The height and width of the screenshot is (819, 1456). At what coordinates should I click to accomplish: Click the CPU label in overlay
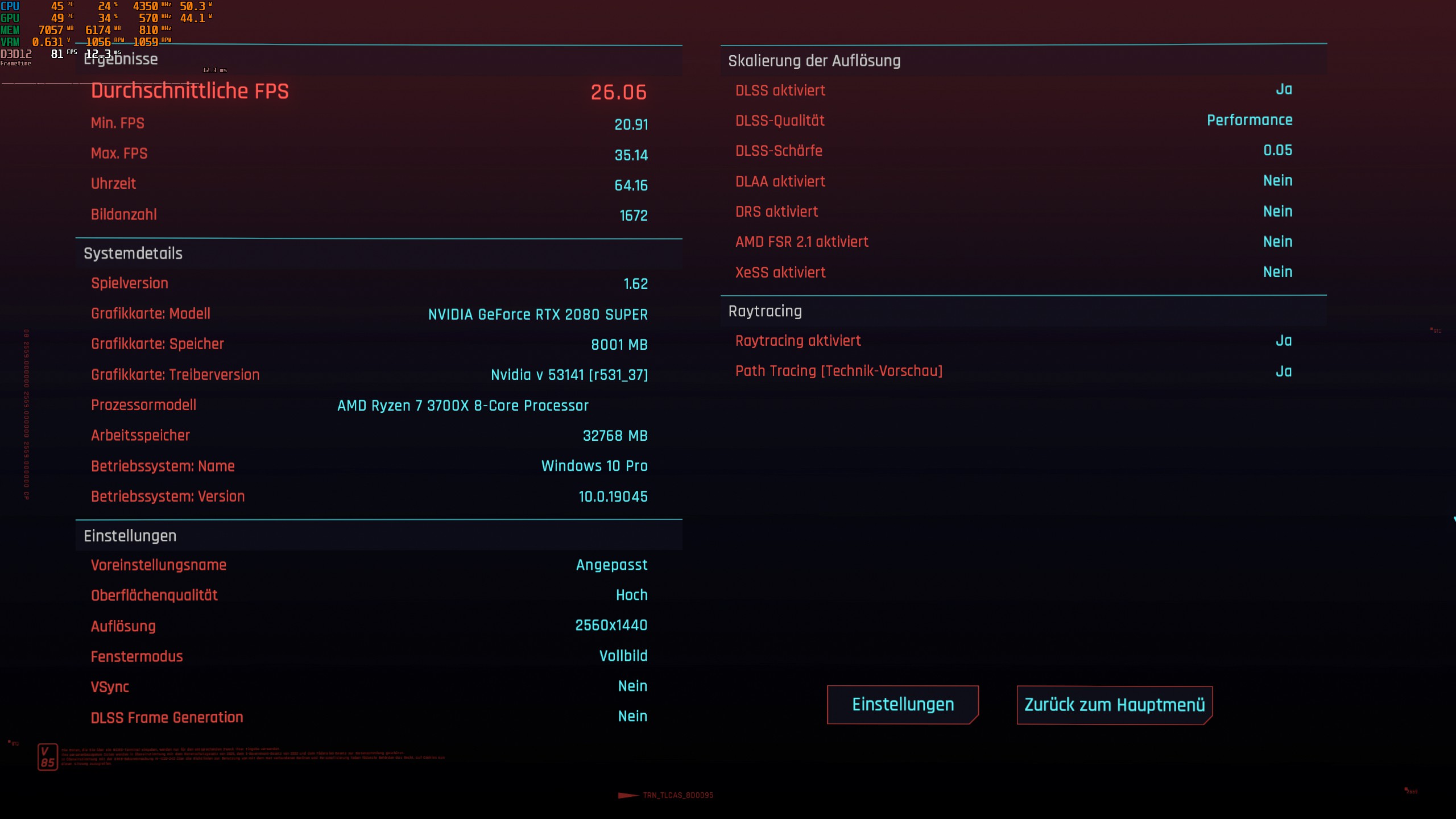(x=10, y=6)
